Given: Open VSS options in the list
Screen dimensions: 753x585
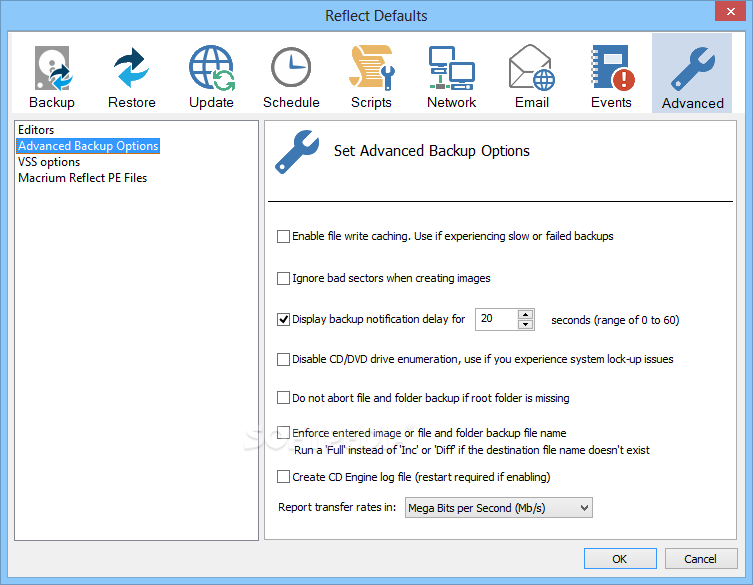Looking at the screenshot, I should [x=49, y=162].
